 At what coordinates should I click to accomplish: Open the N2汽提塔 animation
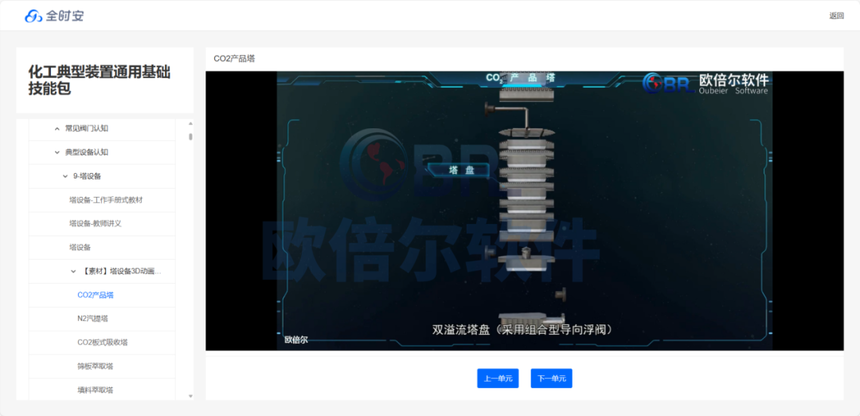[x=92, y=319]
